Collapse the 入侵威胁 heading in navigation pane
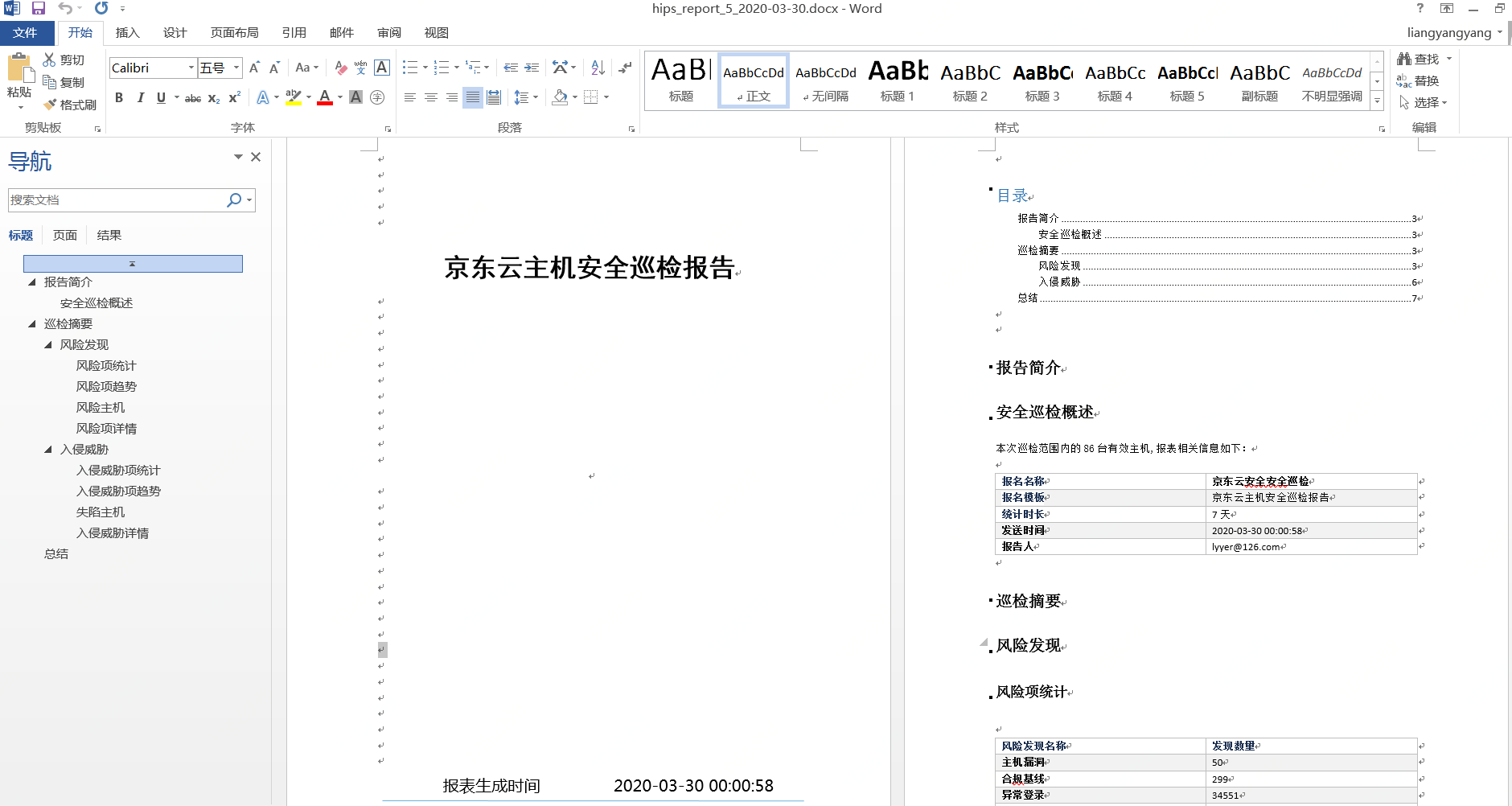Image resolution: width=1512 pixels, height=806 pixels. point(48,449)
